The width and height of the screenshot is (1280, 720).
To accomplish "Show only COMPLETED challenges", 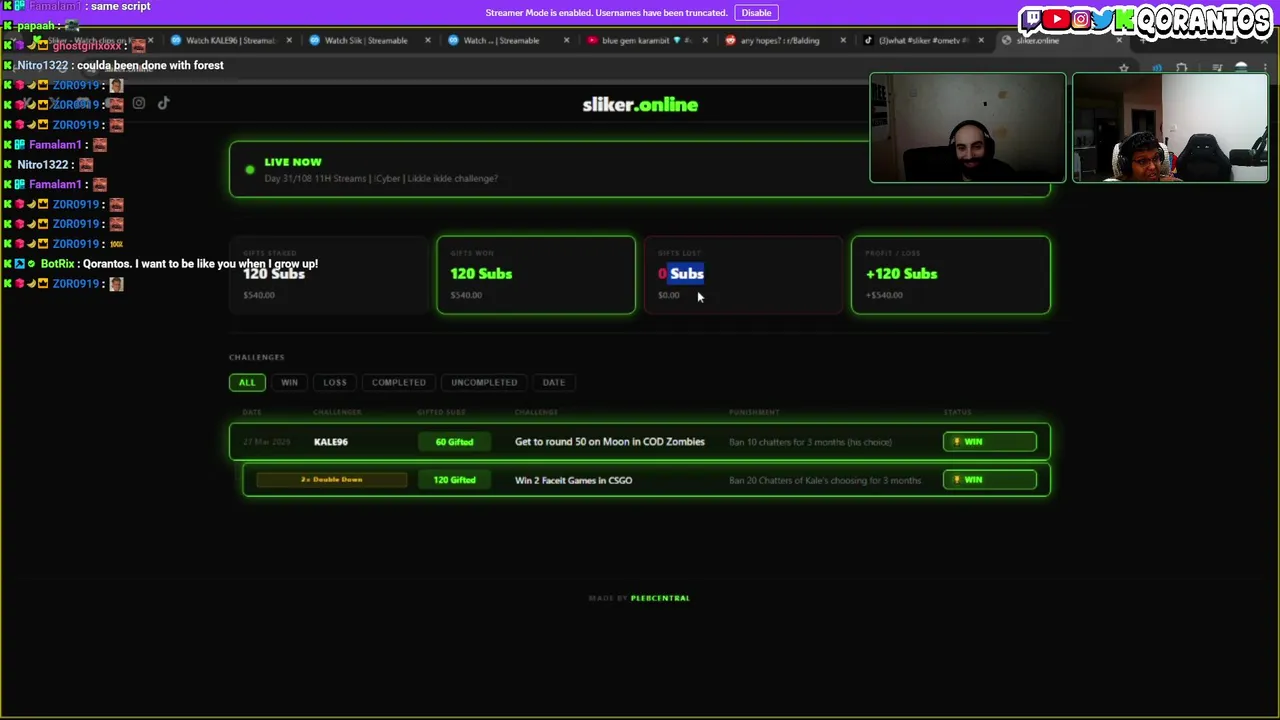I will click(399, 382).
